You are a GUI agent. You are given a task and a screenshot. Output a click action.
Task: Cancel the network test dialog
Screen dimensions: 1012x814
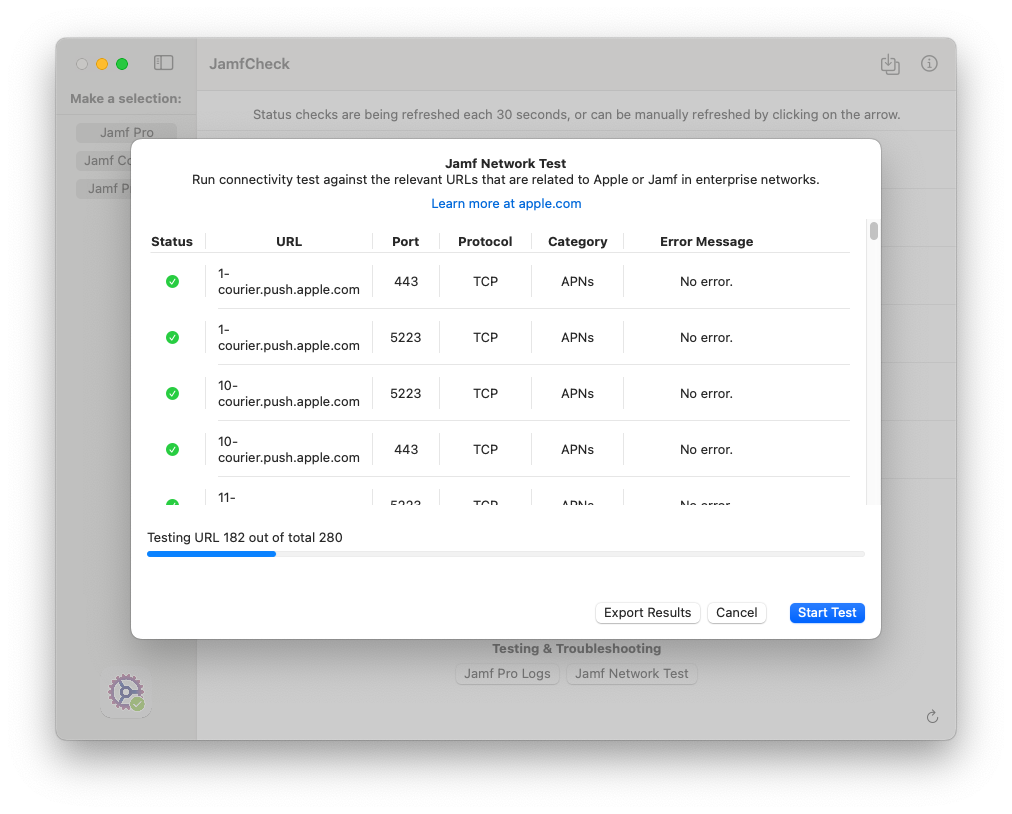(736, 613)
